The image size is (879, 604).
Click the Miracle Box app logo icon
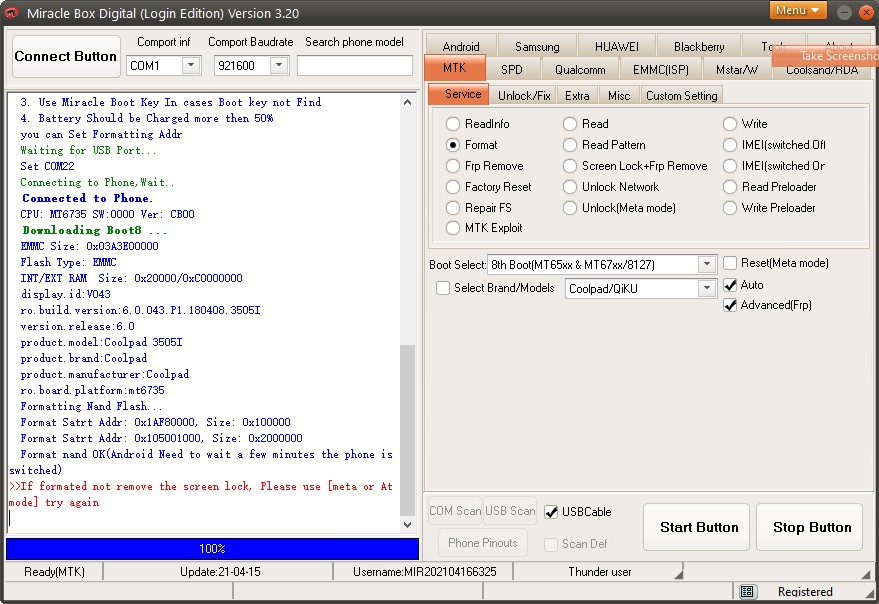[11, 12]
